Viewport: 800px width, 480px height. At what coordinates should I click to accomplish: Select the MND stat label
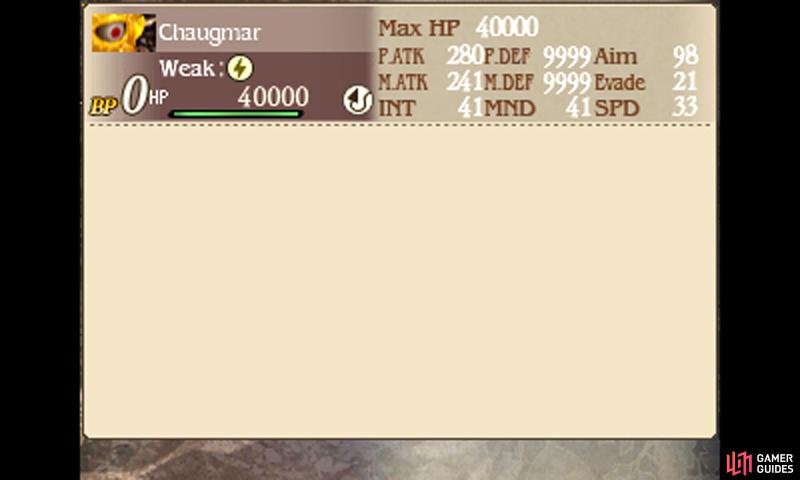coord(509,109)
